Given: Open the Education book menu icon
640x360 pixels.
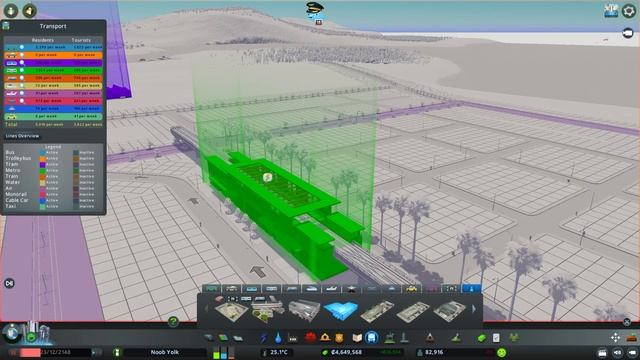Looking at the screenshot, I should [x=357, y=338].
